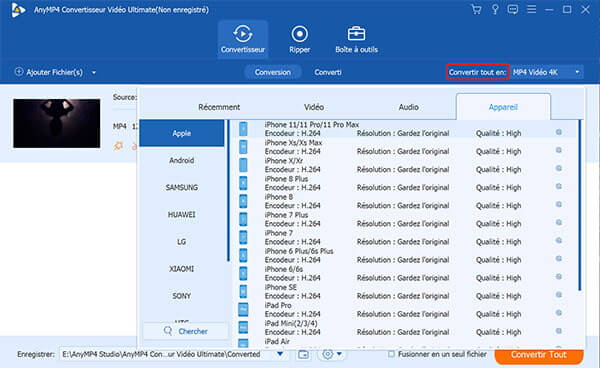Viewport: 600px width, 368px height.
Task: Select Apple in the brand list
Action: pos(182,133)
